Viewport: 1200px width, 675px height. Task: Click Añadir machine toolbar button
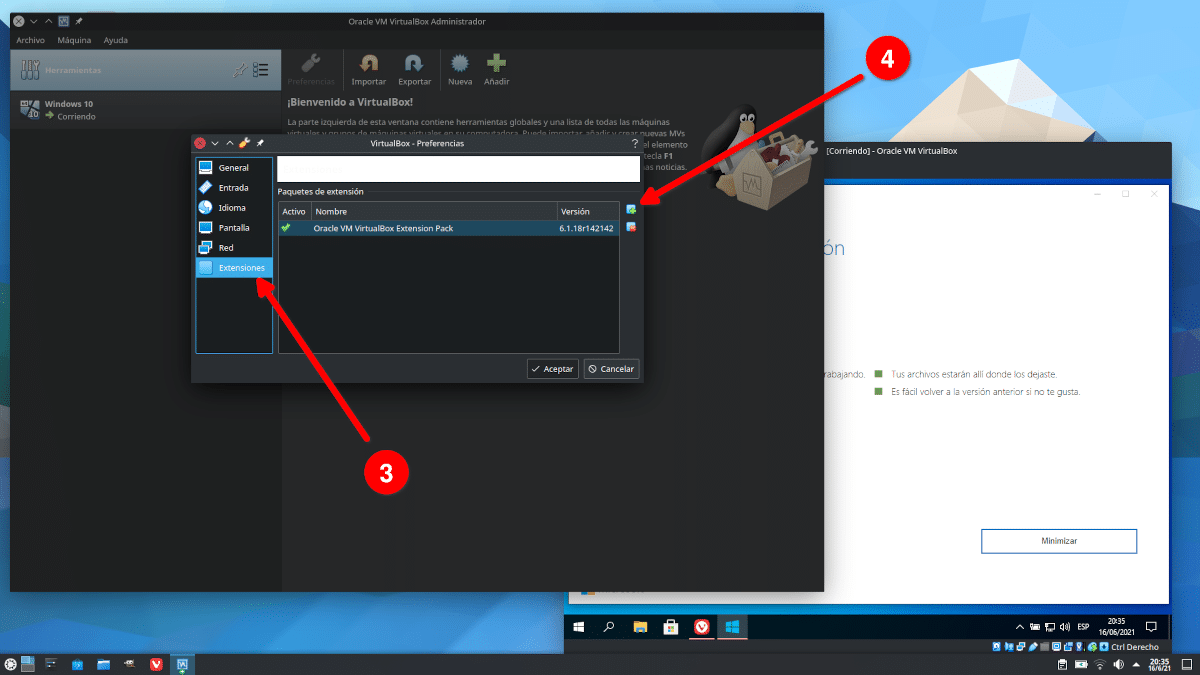[497, 70]
